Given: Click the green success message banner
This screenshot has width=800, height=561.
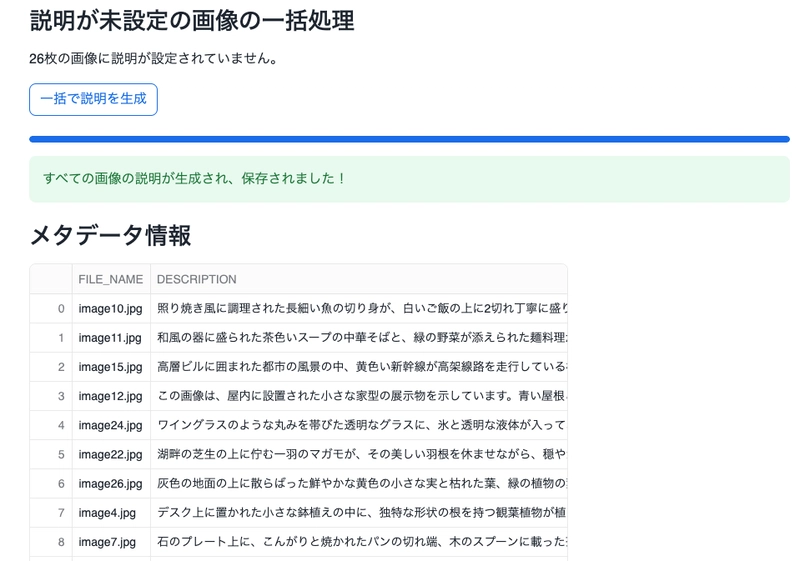Looking at the screenshot, I should click(409, 179).
